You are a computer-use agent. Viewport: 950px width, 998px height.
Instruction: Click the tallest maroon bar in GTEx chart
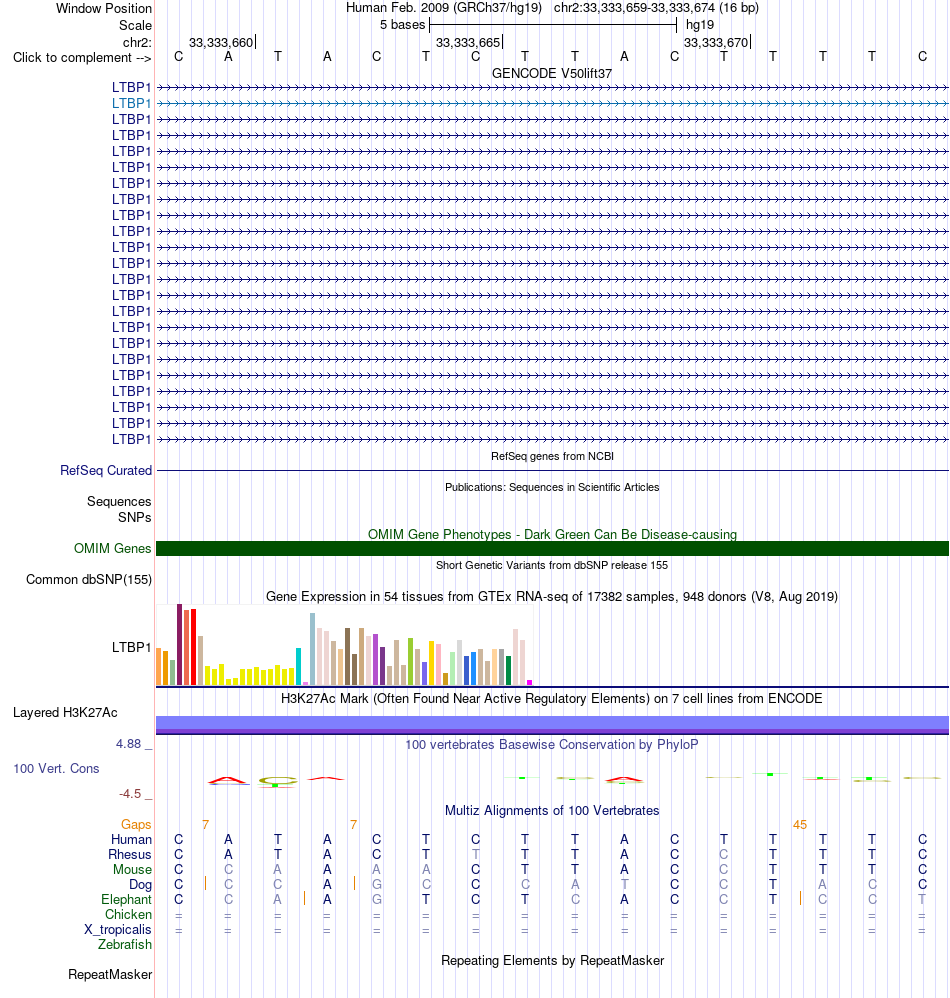[x=179, y=644]
